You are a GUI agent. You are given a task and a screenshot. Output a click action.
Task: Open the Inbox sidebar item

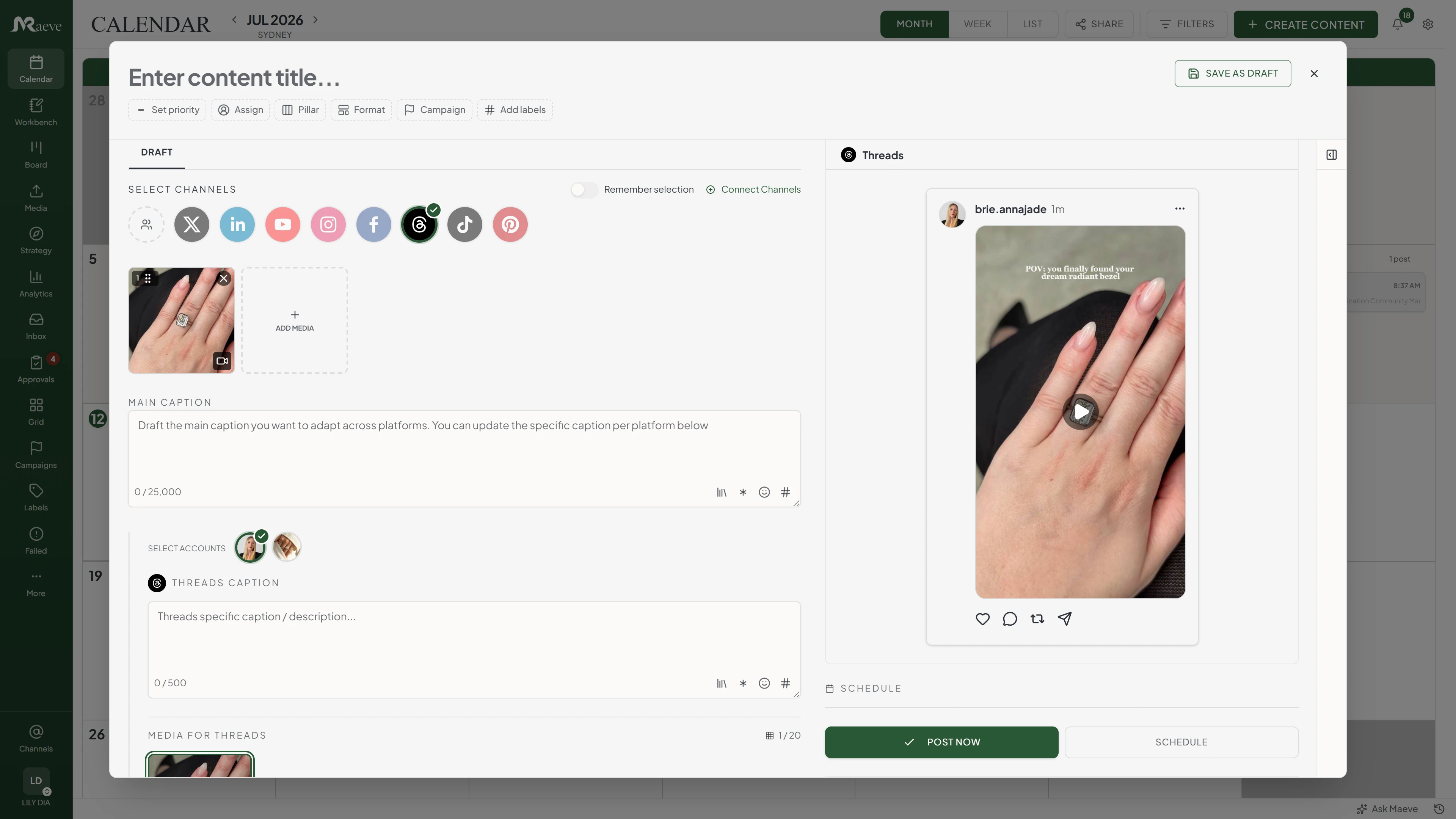36,326
